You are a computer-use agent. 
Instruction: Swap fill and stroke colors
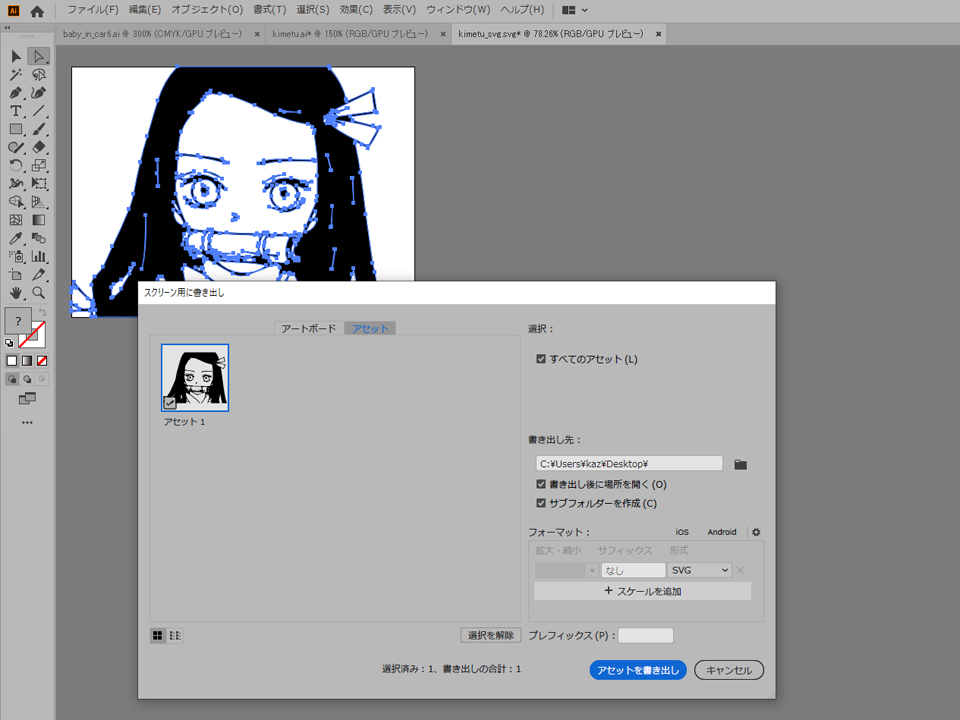(x=42, y=313)
